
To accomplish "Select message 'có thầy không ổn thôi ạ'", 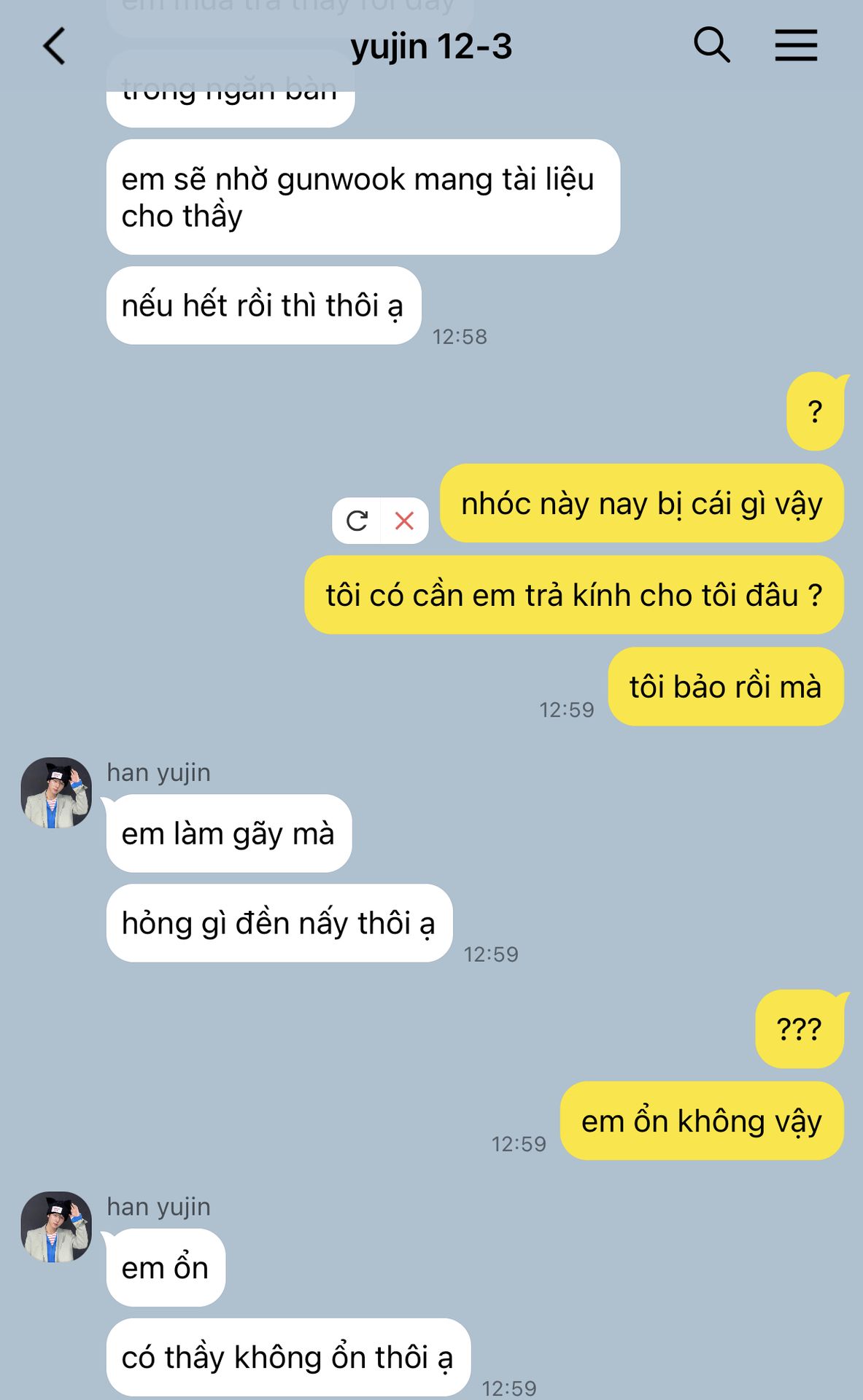I will [288, 1357].
